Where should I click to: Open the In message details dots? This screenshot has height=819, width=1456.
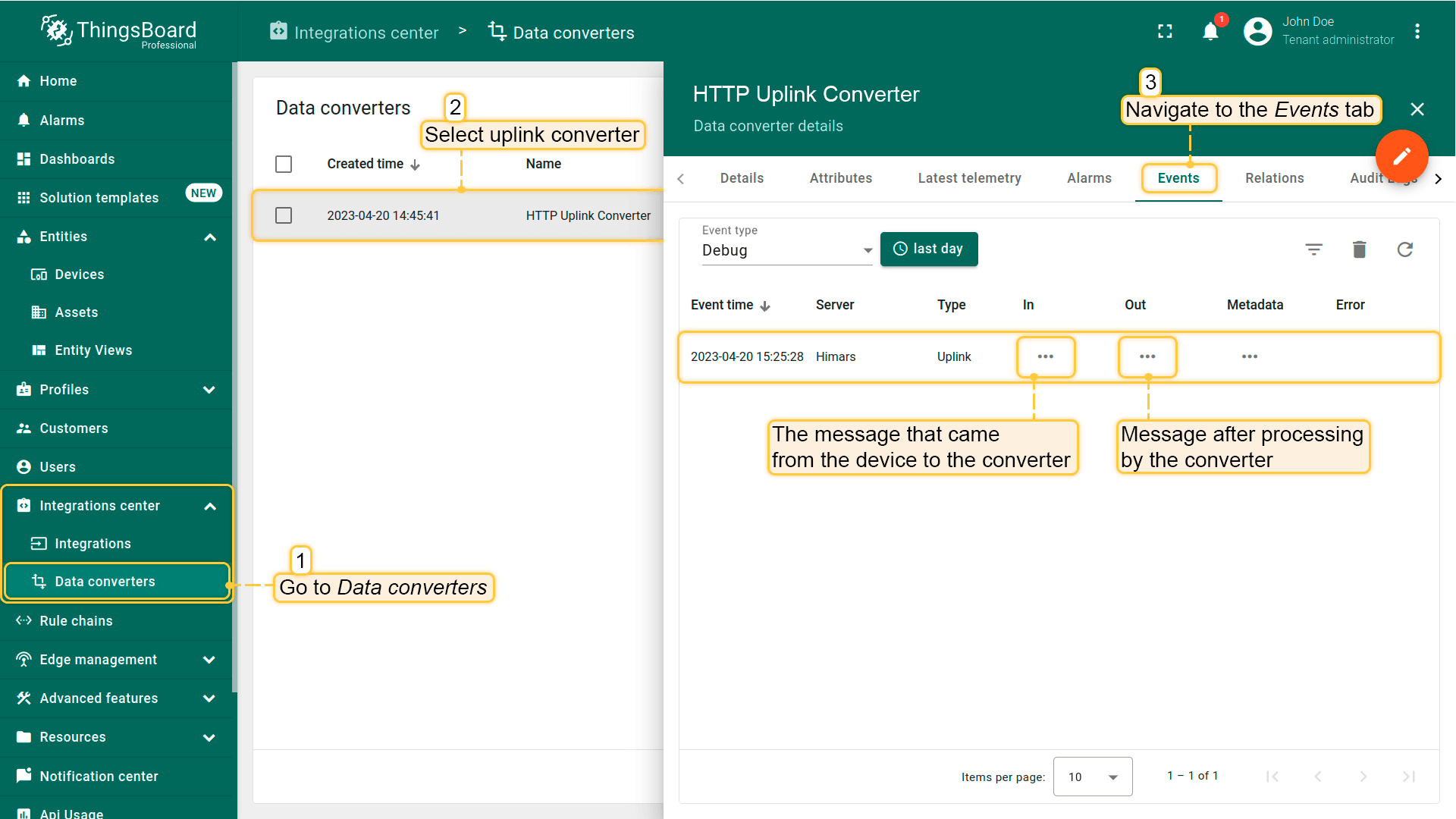tap(1045, 356)
